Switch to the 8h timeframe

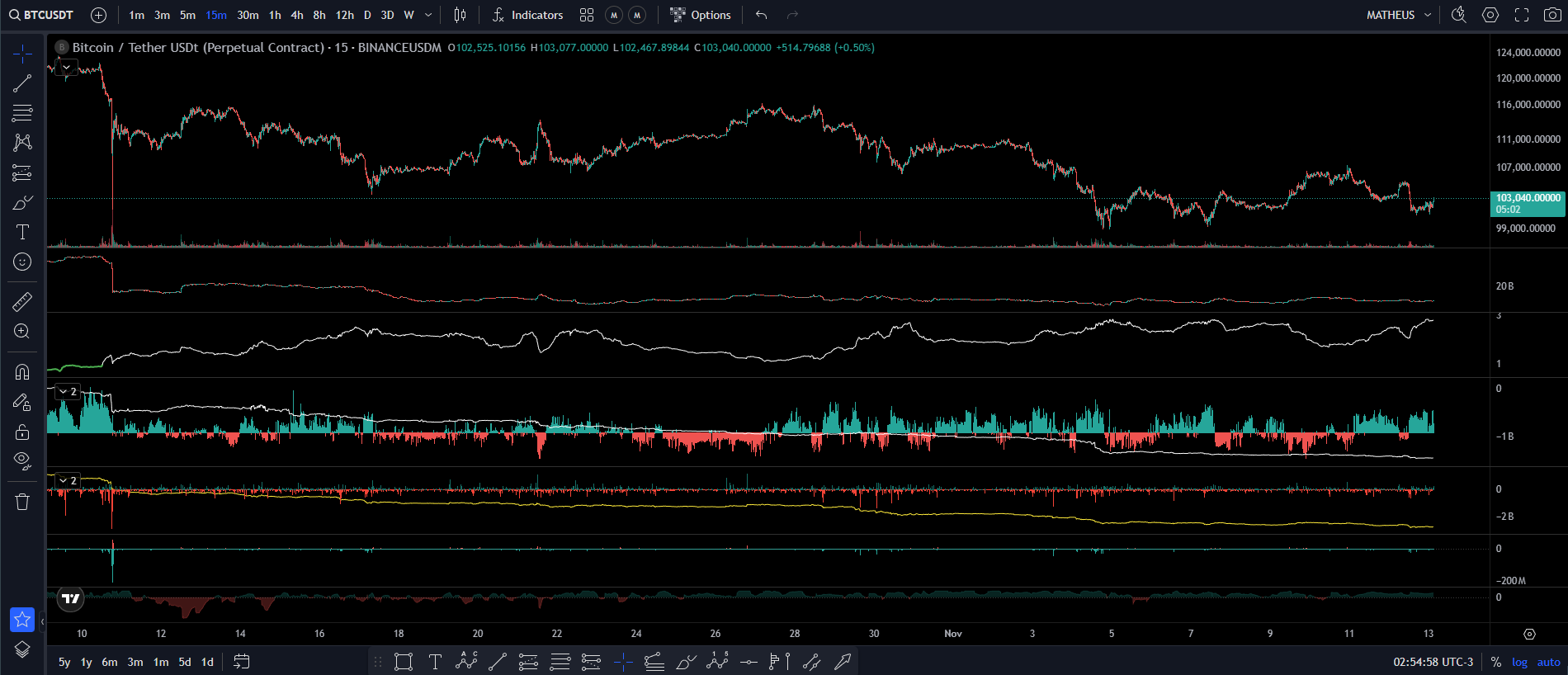click(319, 15)
